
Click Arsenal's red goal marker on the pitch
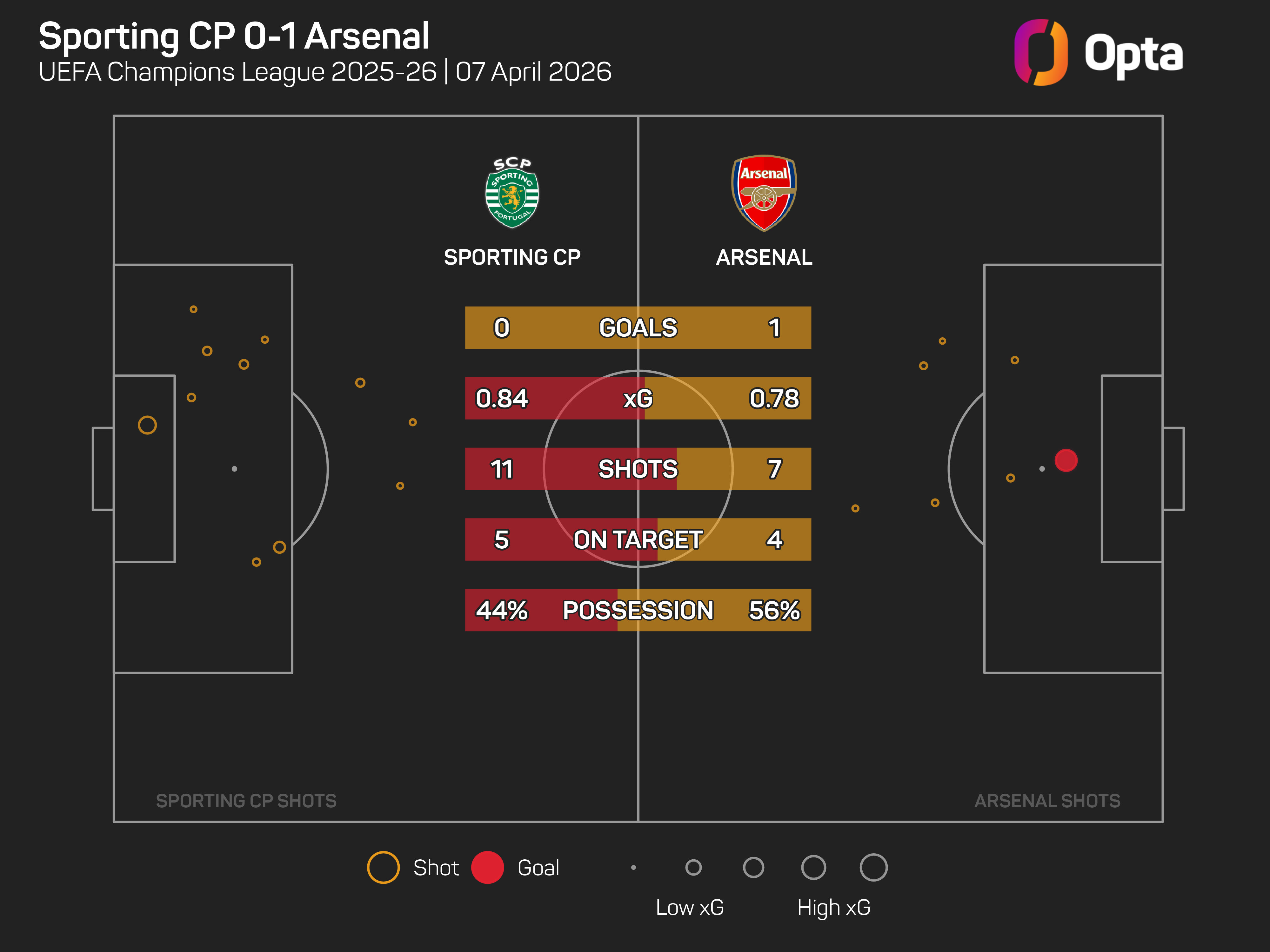coord(1066,460)
